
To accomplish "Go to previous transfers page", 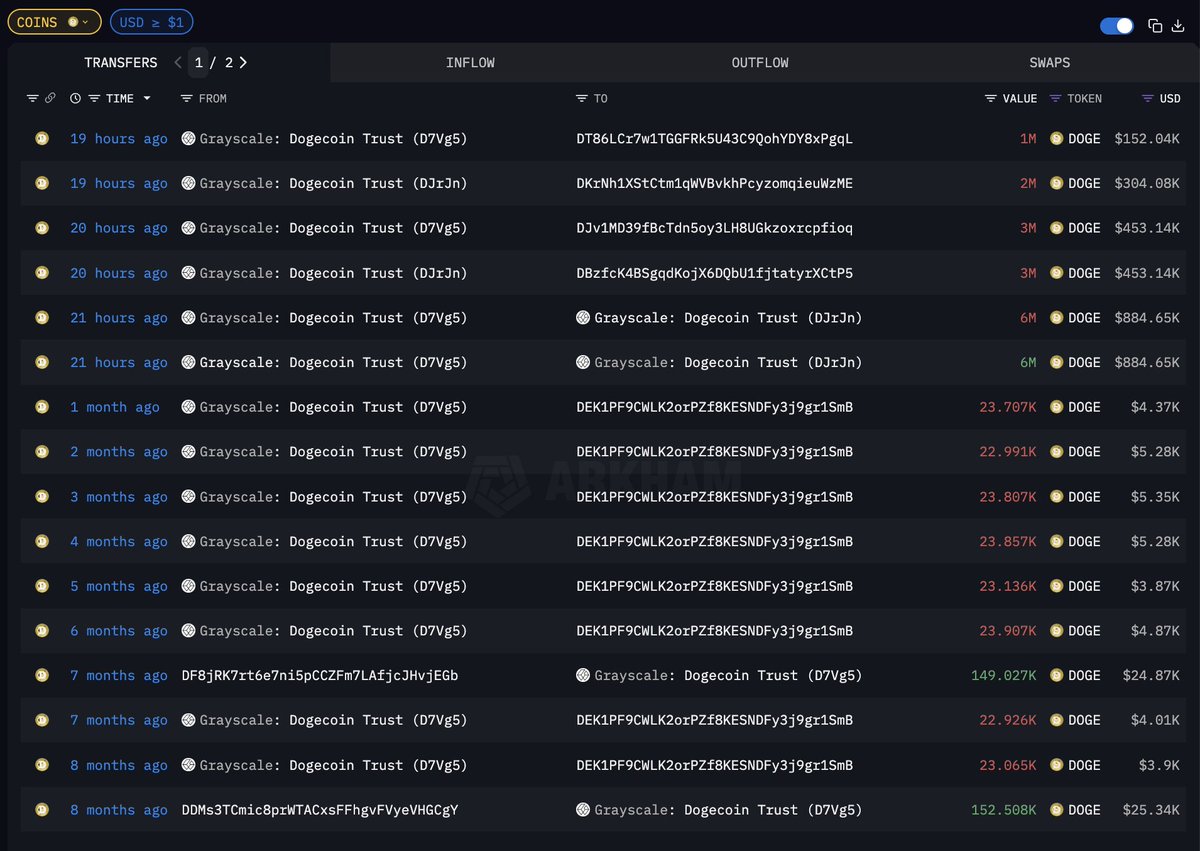I will tap(178, 62).
